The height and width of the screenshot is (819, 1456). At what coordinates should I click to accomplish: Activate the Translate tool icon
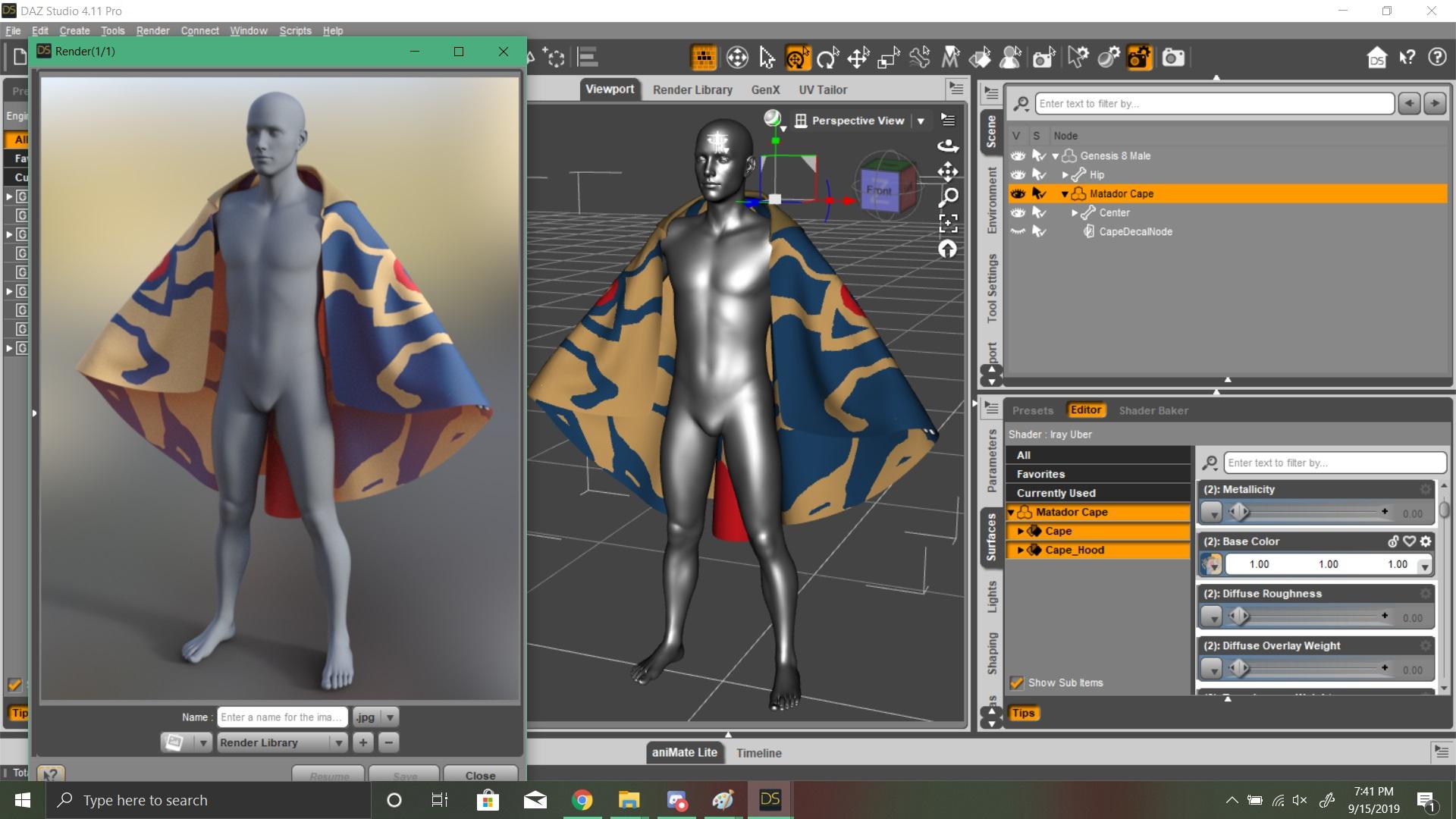coord(858,58)
